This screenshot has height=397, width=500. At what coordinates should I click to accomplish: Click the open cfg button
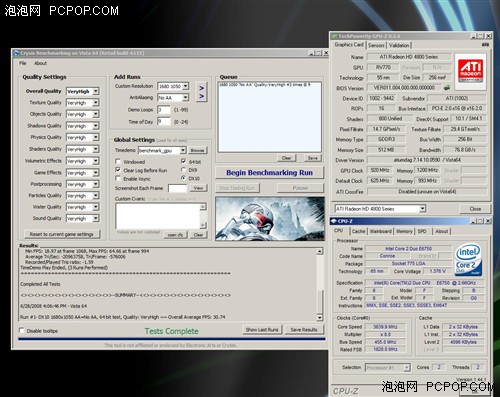tap(176, 235)
